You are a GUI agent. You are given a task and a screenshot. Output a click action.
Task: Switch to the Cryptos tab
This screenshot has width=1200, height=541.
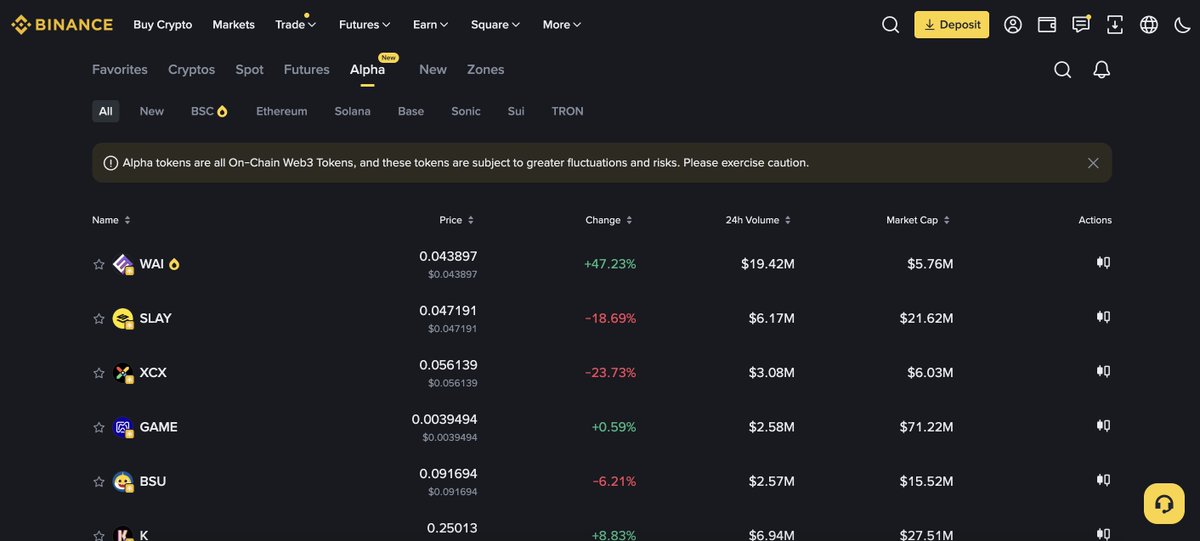192,70
